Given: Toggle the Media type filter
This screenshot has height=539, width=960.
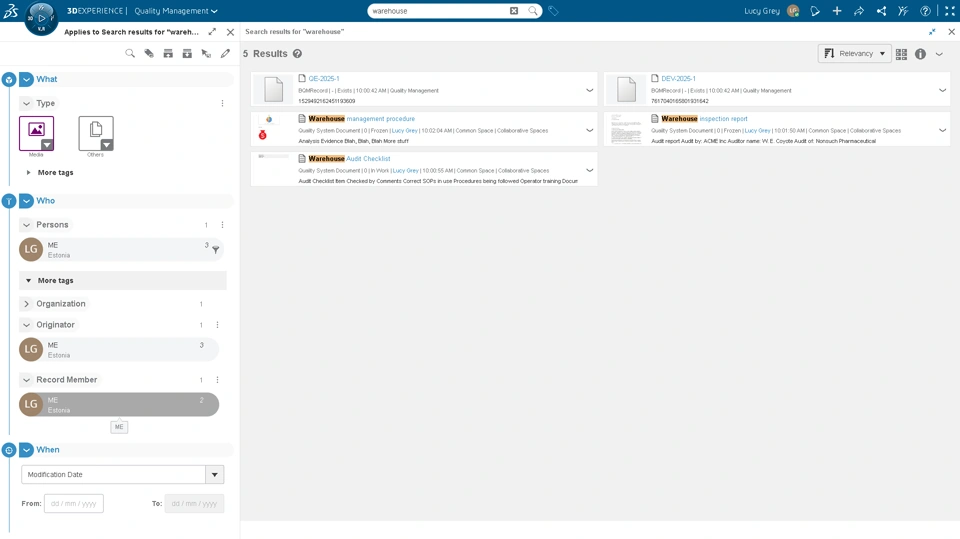Looking at the screenshot, I should [x=36, y=133].
